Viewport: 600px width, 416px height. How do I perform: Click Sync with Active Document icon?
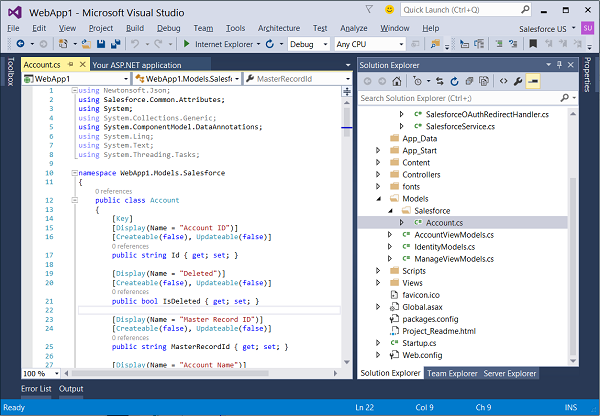tap(440, 81)
